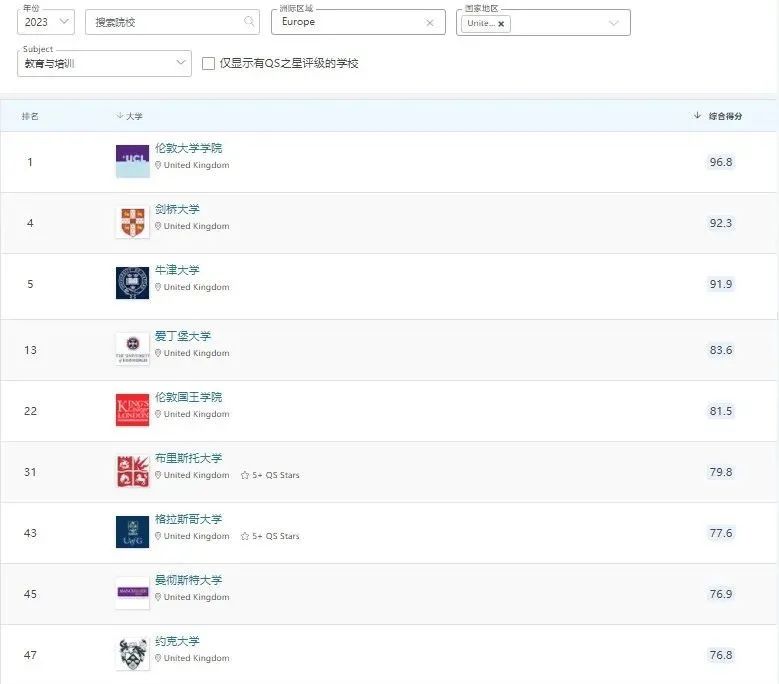Remove the Unite... country tag
This screenshot has width=779, height=684.
[x=501, y=24]
